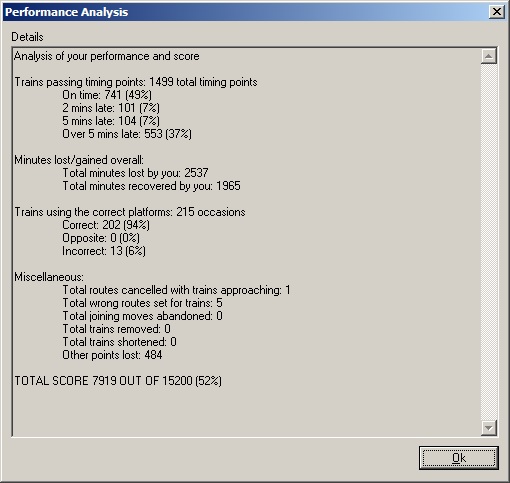Click the 'TOTAL SCORE 7919 OUT OF 15200' line
This screenshot has width=510, height=483.
(118, 381)
